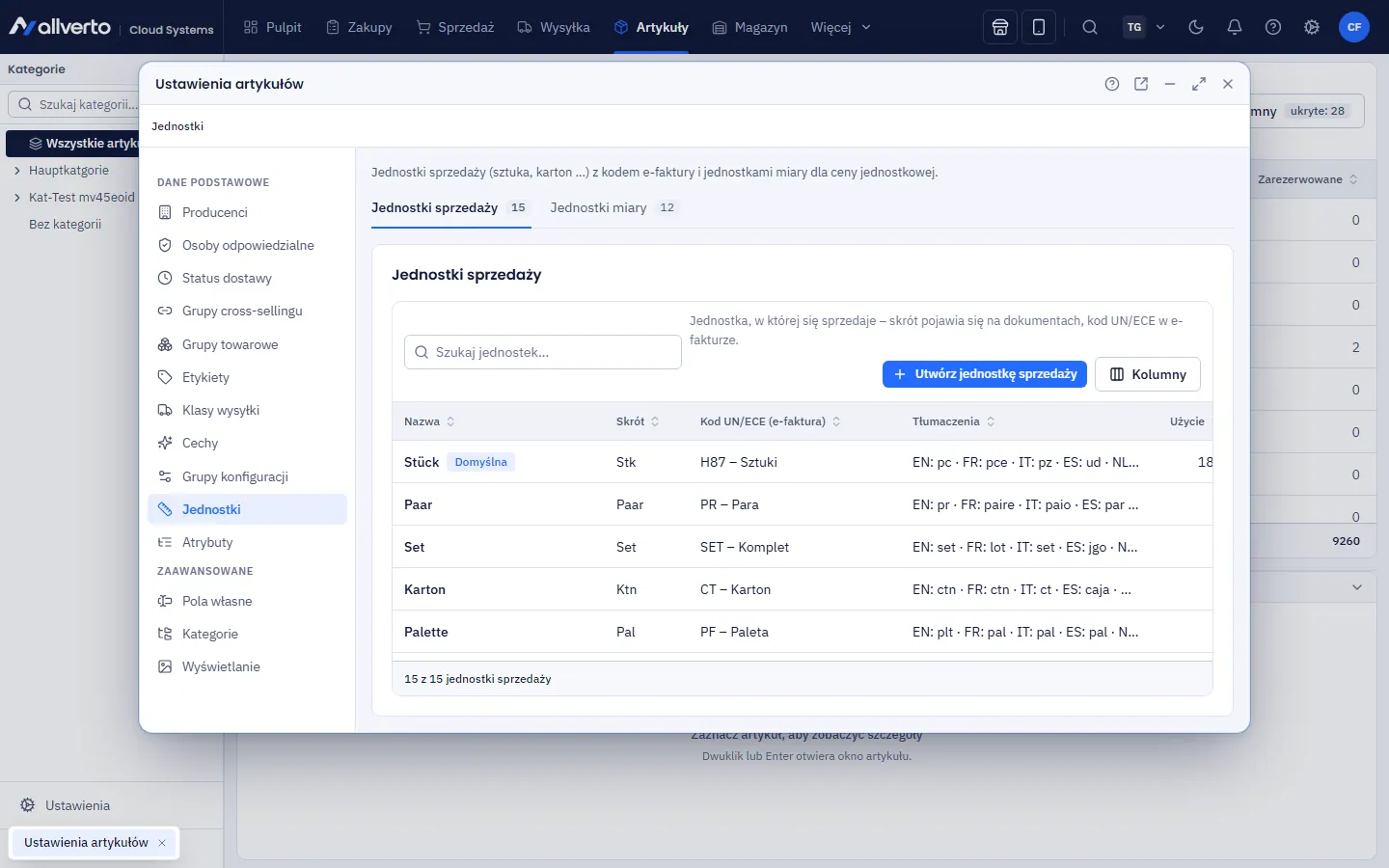Expand dialog to fullscreen
The width and height of the screenshot is (1389, 868).
tap(1199, 84)
